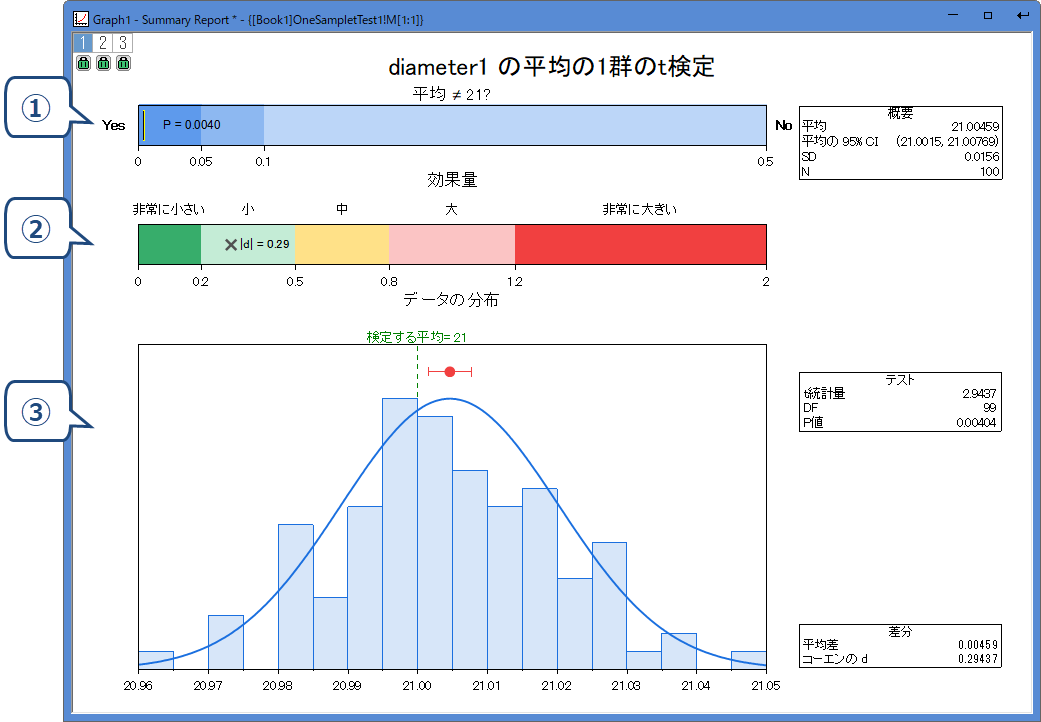This screenshot has height=722, width=1041.
Task: Select the layer 1 icon
Action: pyautogui.click(x=84, y=43)
